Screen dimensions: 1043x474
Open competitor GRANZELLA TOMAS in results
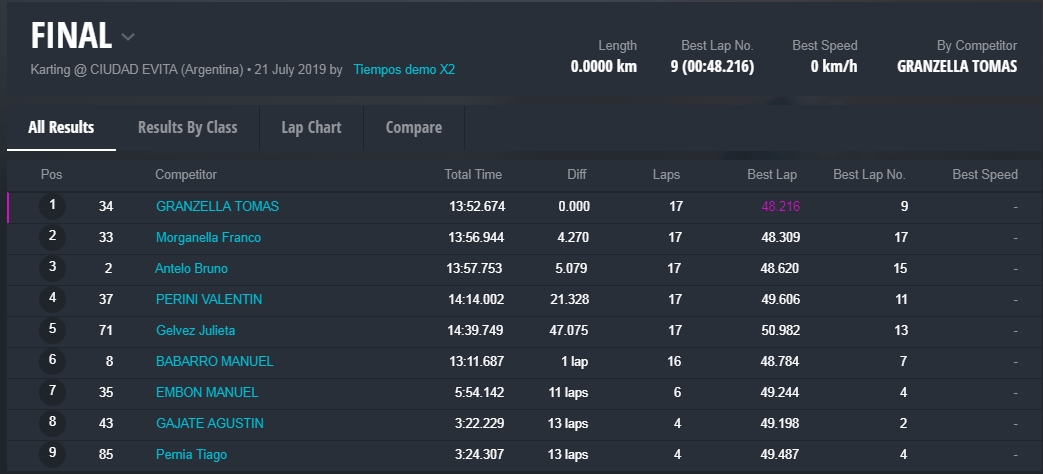[x=217, y=206]
